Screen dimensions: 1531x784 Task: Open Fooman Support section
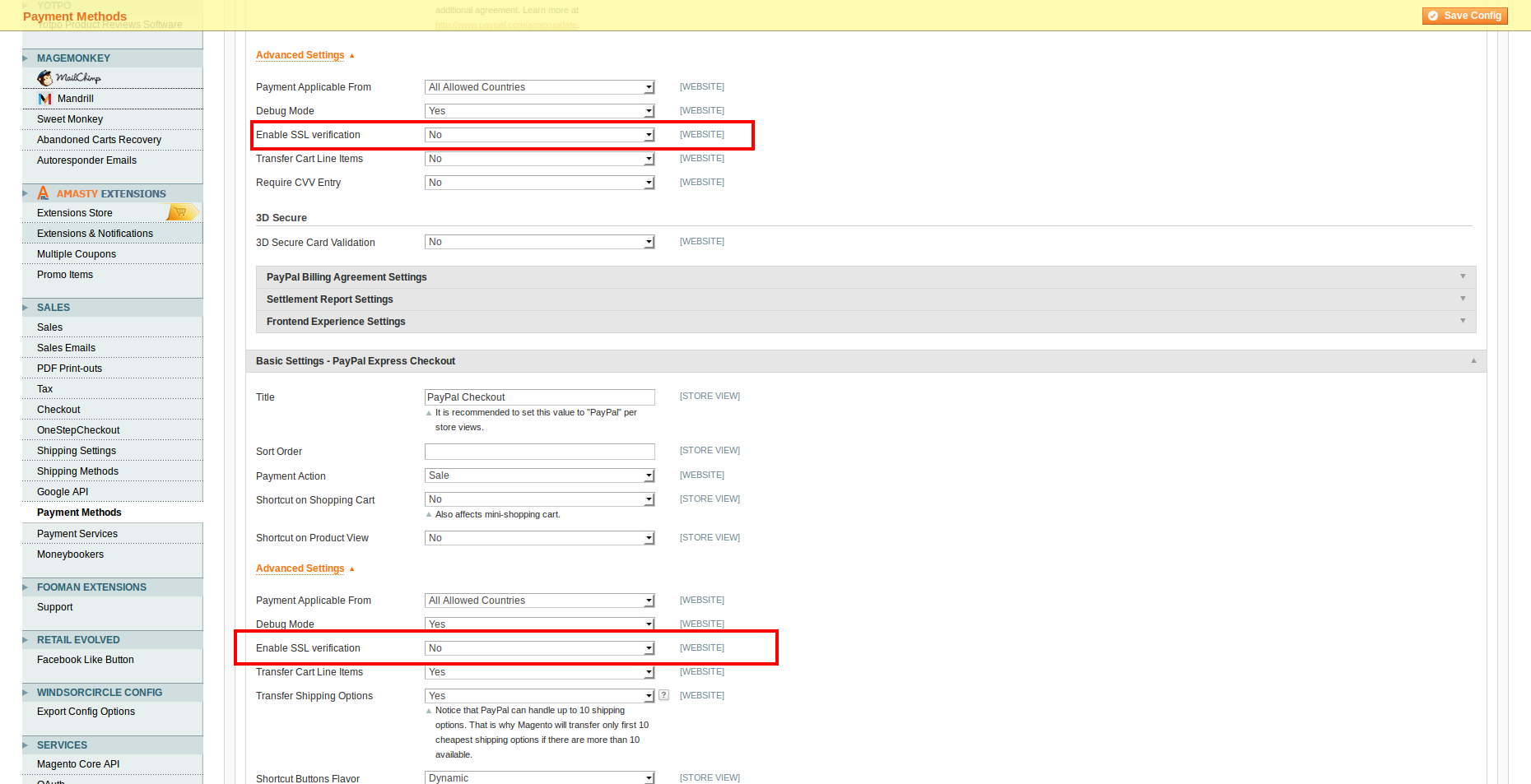click(54, 607)
